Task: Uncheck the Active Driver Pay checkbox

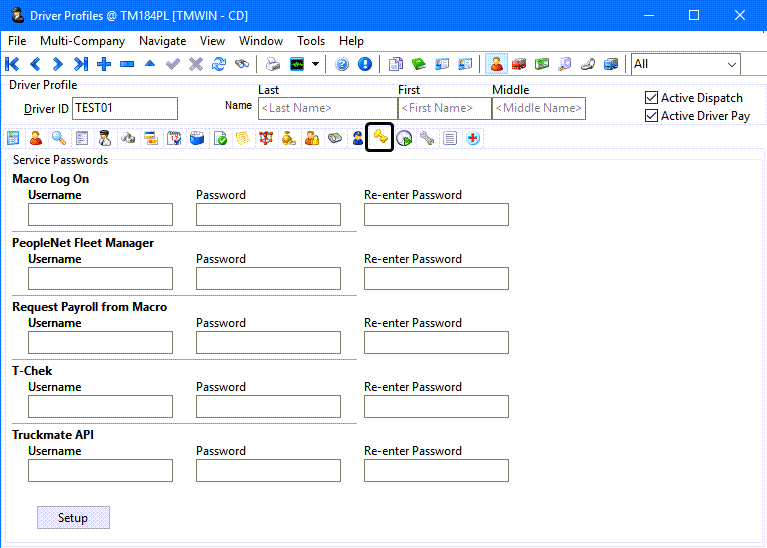Action: point(652,116)
